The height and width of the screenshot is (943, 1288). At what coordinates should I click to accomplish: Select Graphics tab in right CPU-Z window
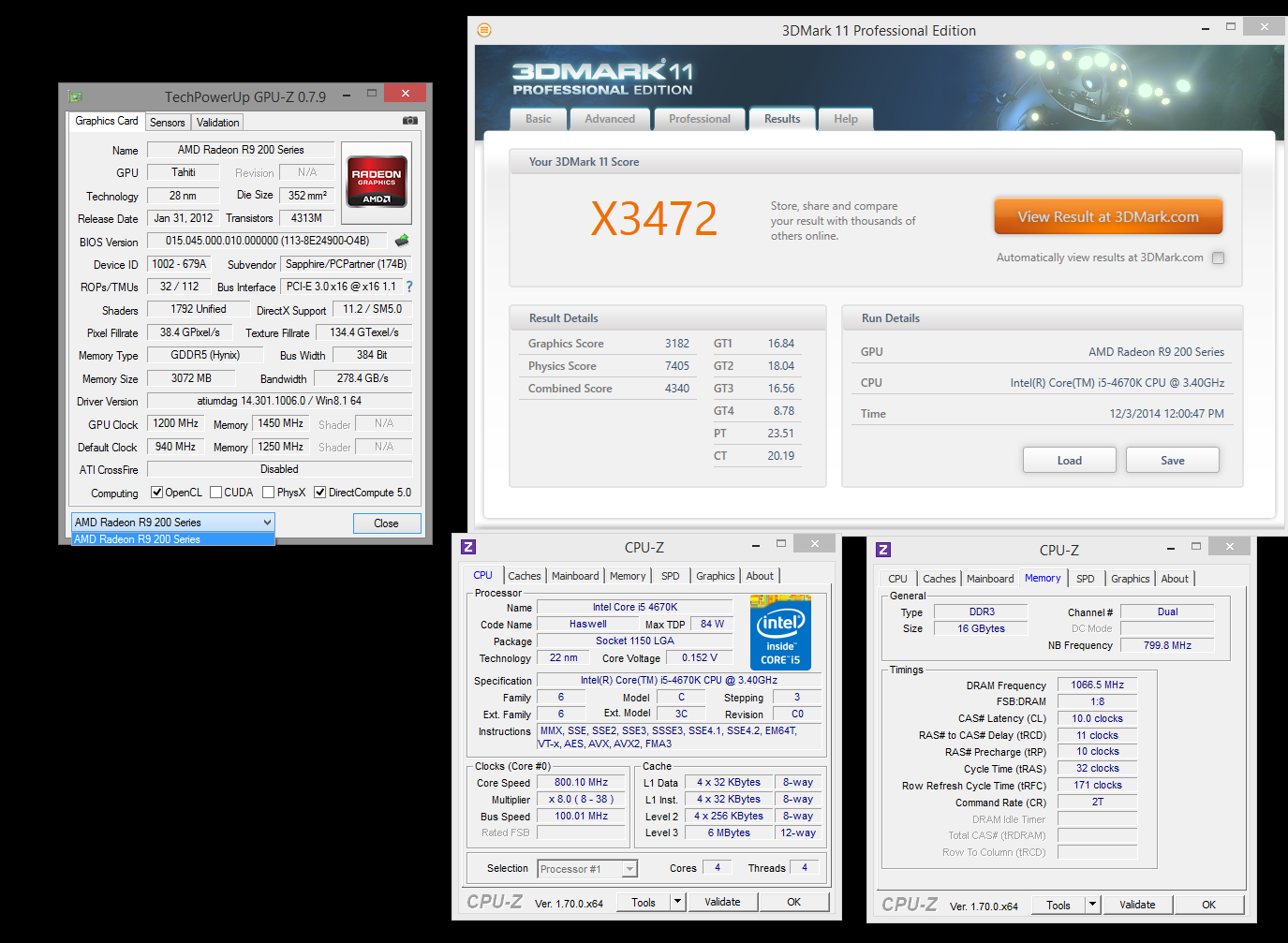click(x=1131, y=579)
